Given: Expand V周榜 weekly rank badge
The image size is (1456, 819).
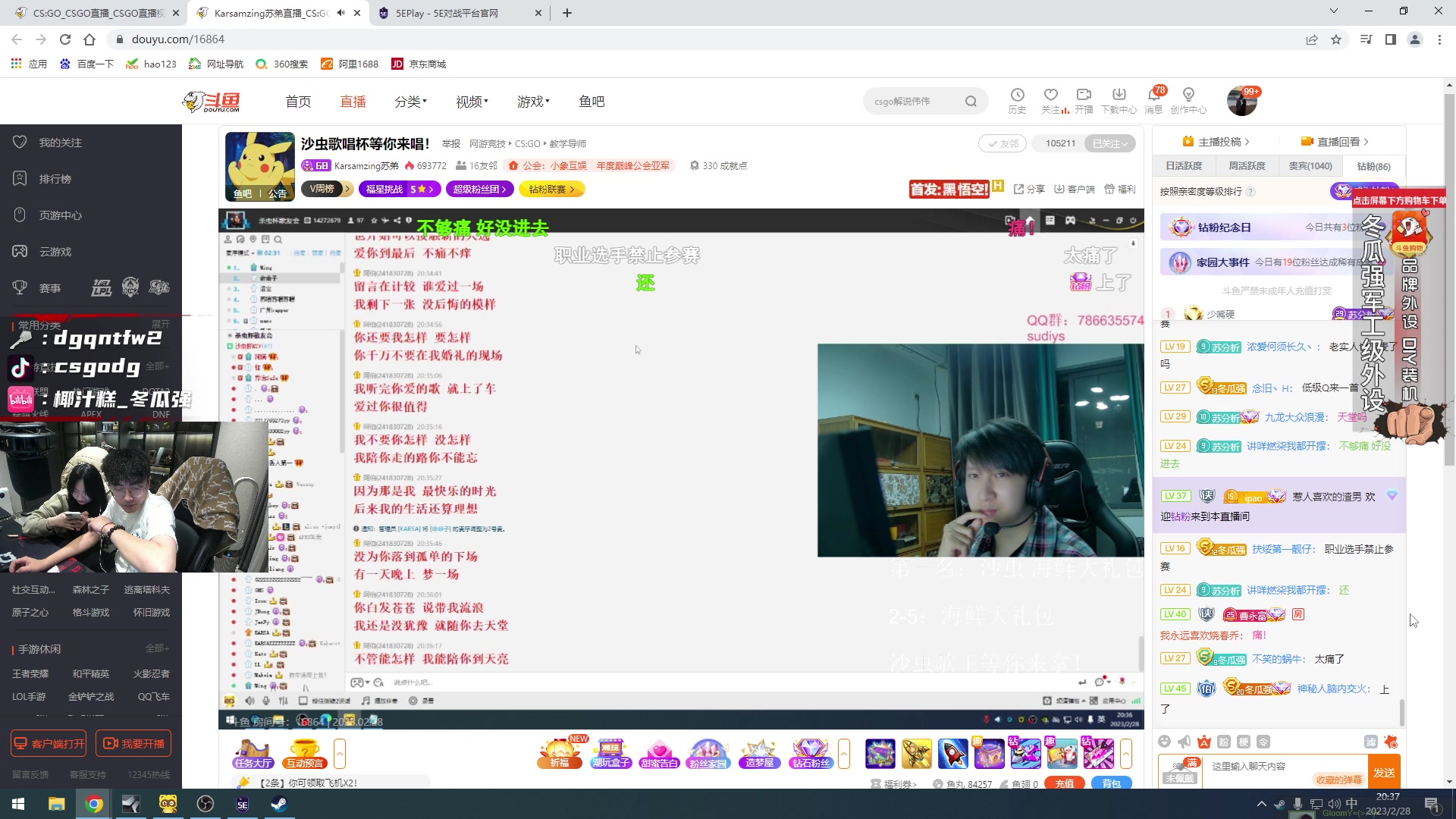Looking at the screenshot, I should (328, 189).
